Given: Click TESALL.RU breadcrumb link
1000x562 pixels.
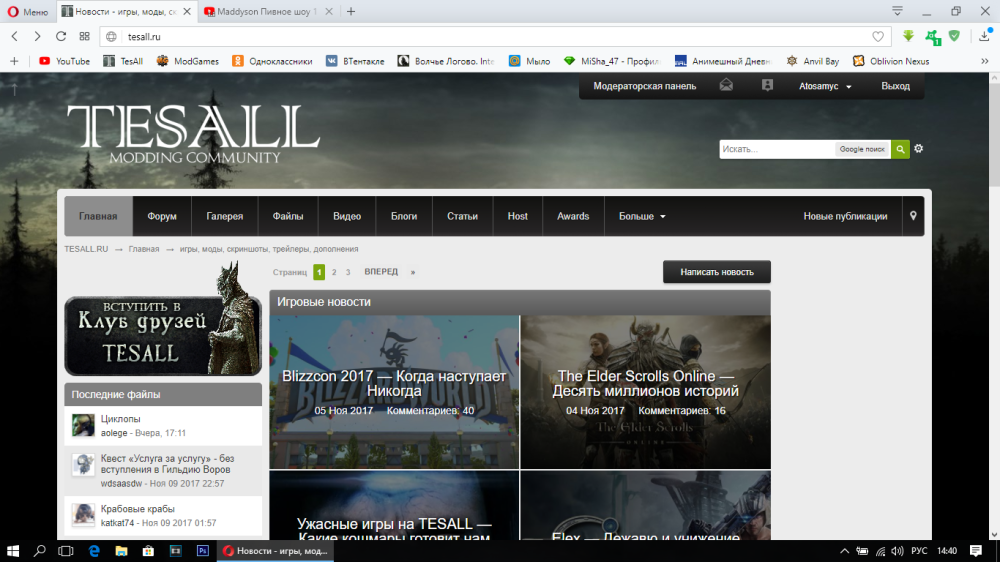Looking at the screenshot, I should click(x=86, y=249).
